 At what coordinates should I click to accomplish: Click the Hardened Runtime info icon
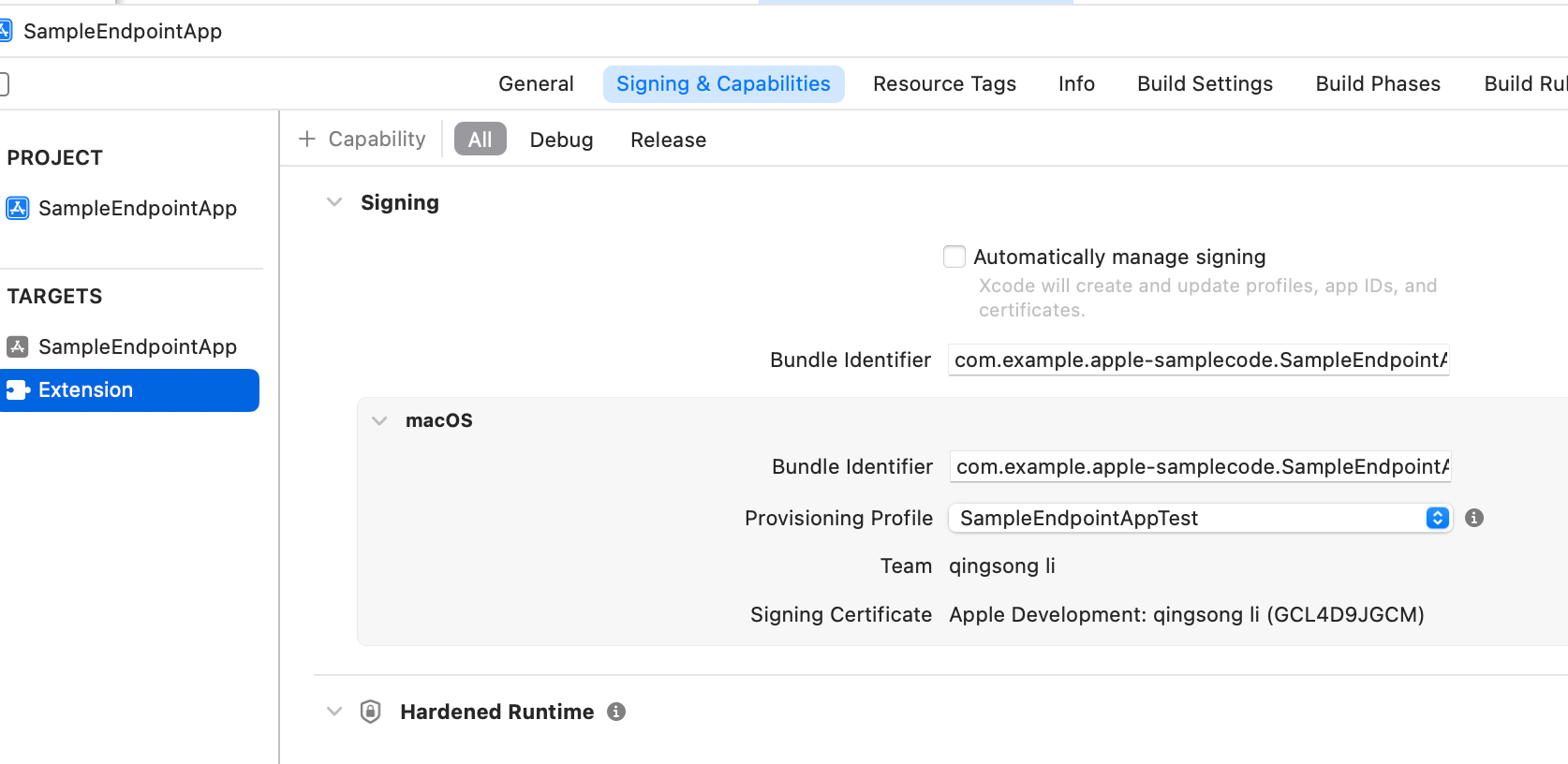pos(615,712)
